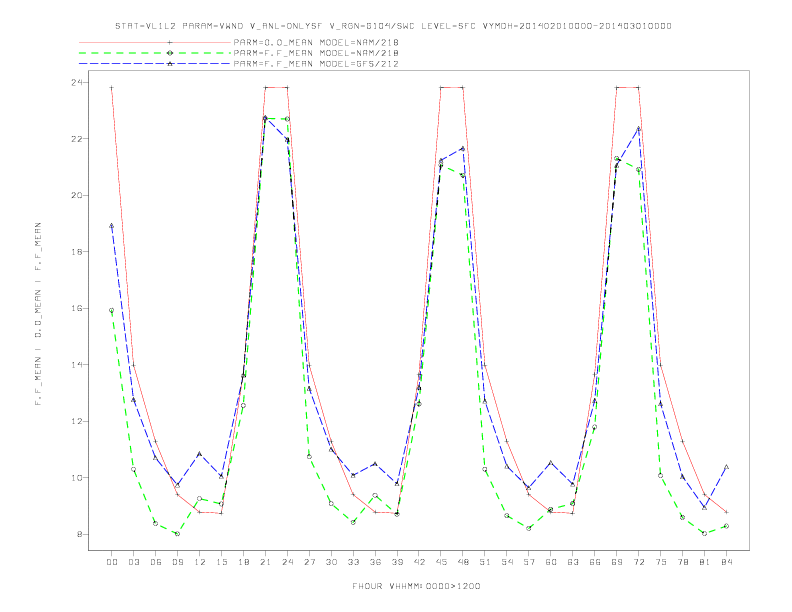
Task: Click y-axis tick label 14
Action: (78, 365)
